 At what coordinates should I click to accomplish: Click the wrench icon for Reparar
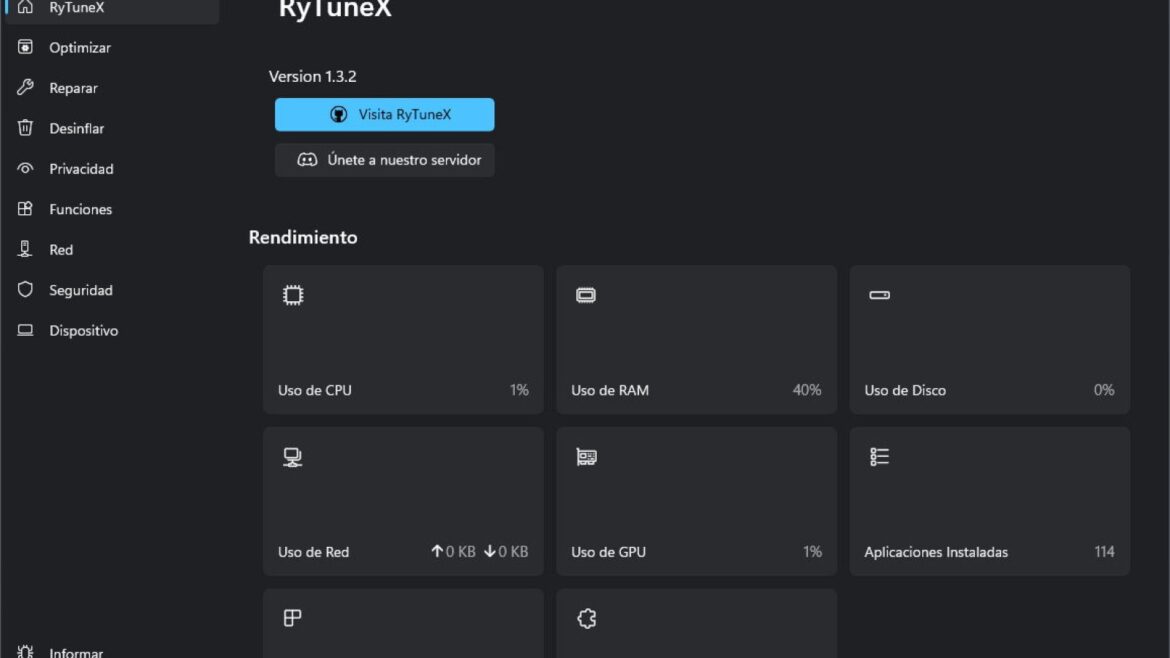[25, 87]
